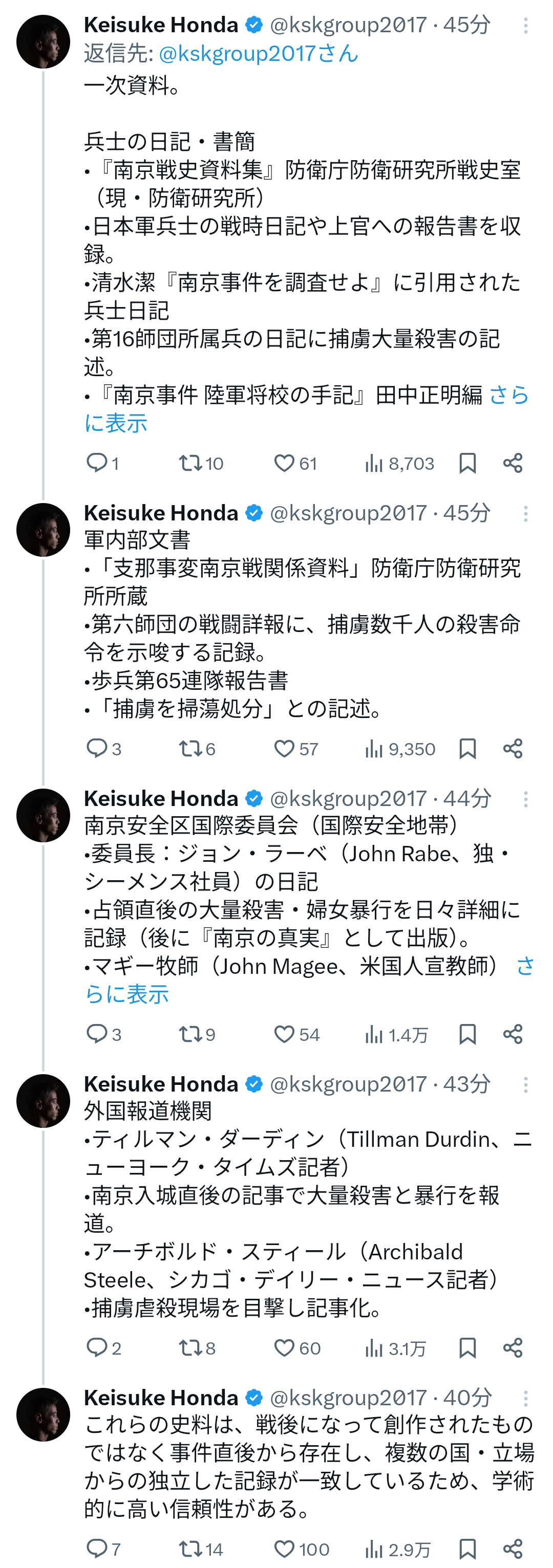The height and width of the screenshot is (1568, 553).
Task: Reply to the tweet with 7 replies
Action: click(x=97, y=1549)
